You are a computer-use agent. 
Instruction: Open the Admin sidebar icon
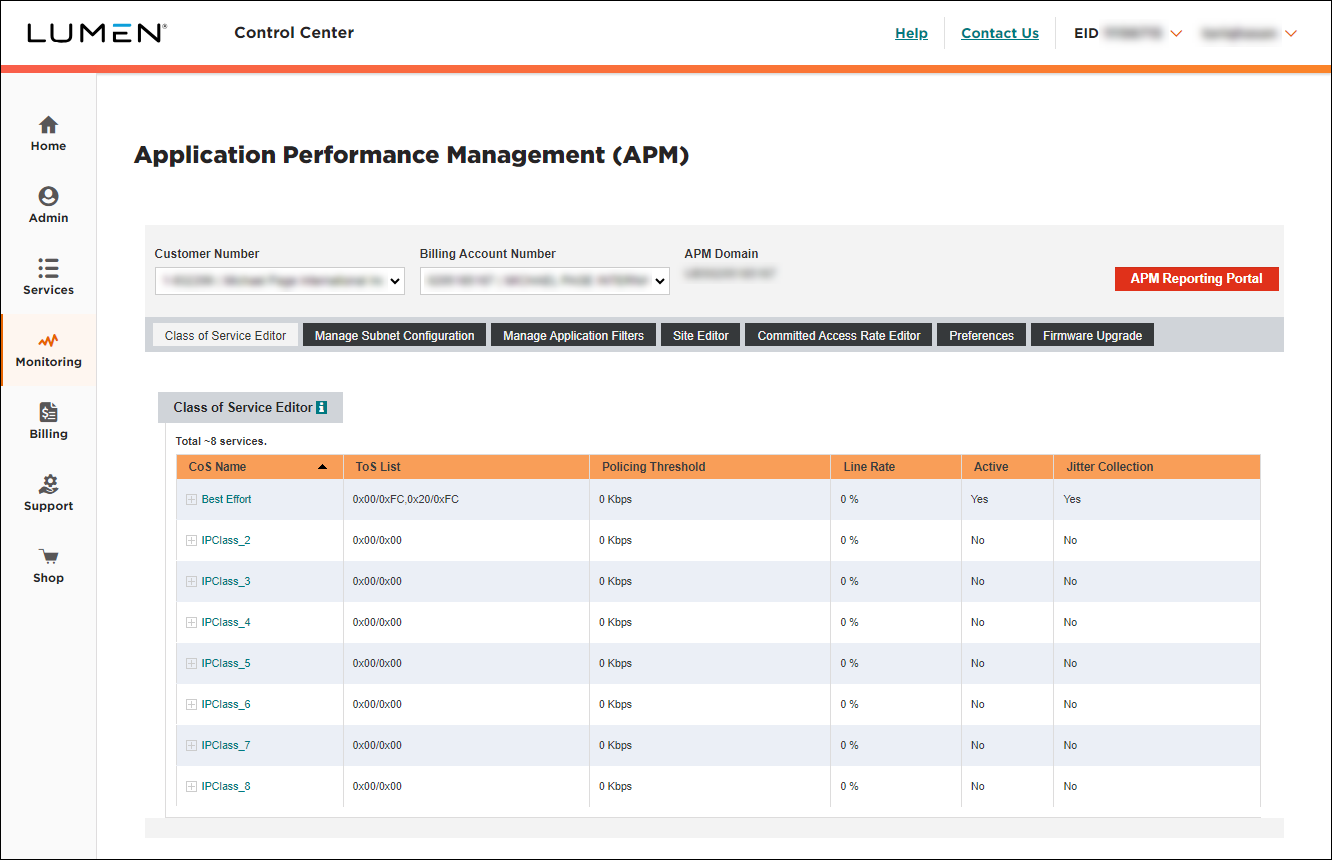[48, 197]
